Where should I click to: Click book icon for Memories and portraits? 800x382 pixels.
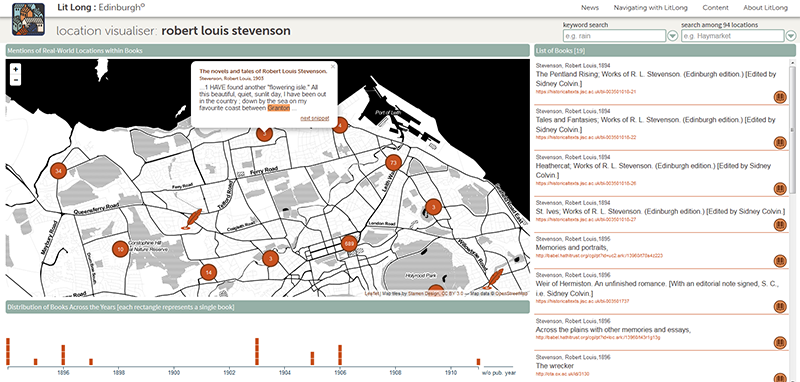pos(780,262)
